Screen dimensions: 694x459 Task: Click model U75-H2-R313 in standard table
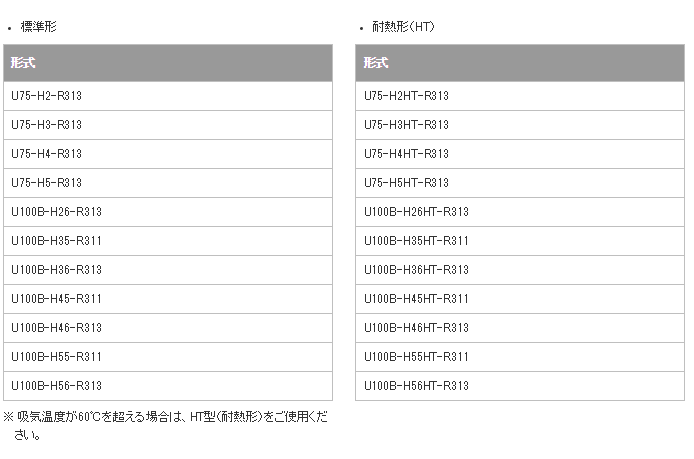[x=46, y=96]
